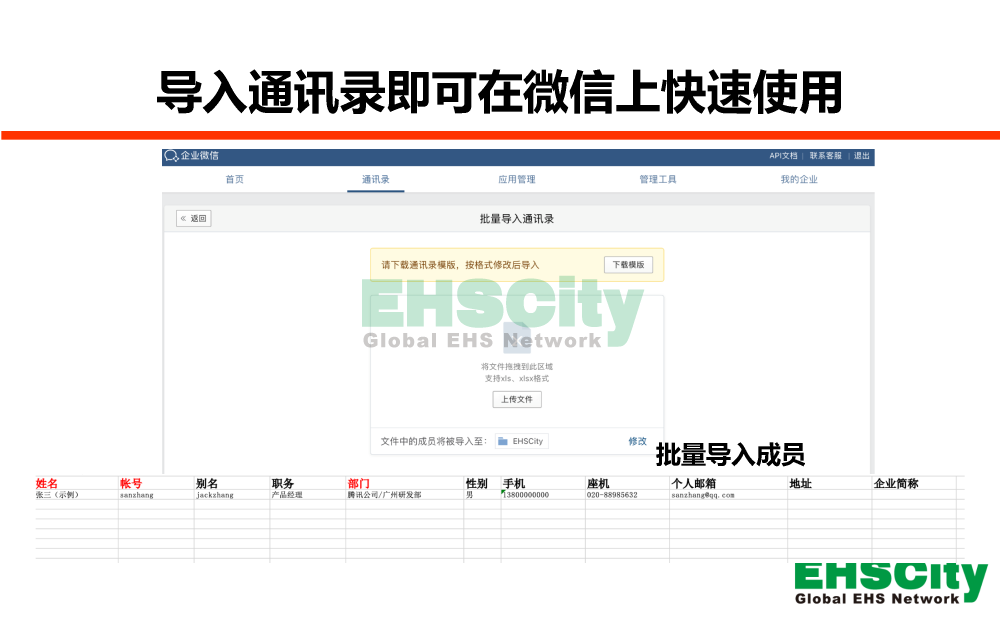Click the EHSCity folder icon

503,441
